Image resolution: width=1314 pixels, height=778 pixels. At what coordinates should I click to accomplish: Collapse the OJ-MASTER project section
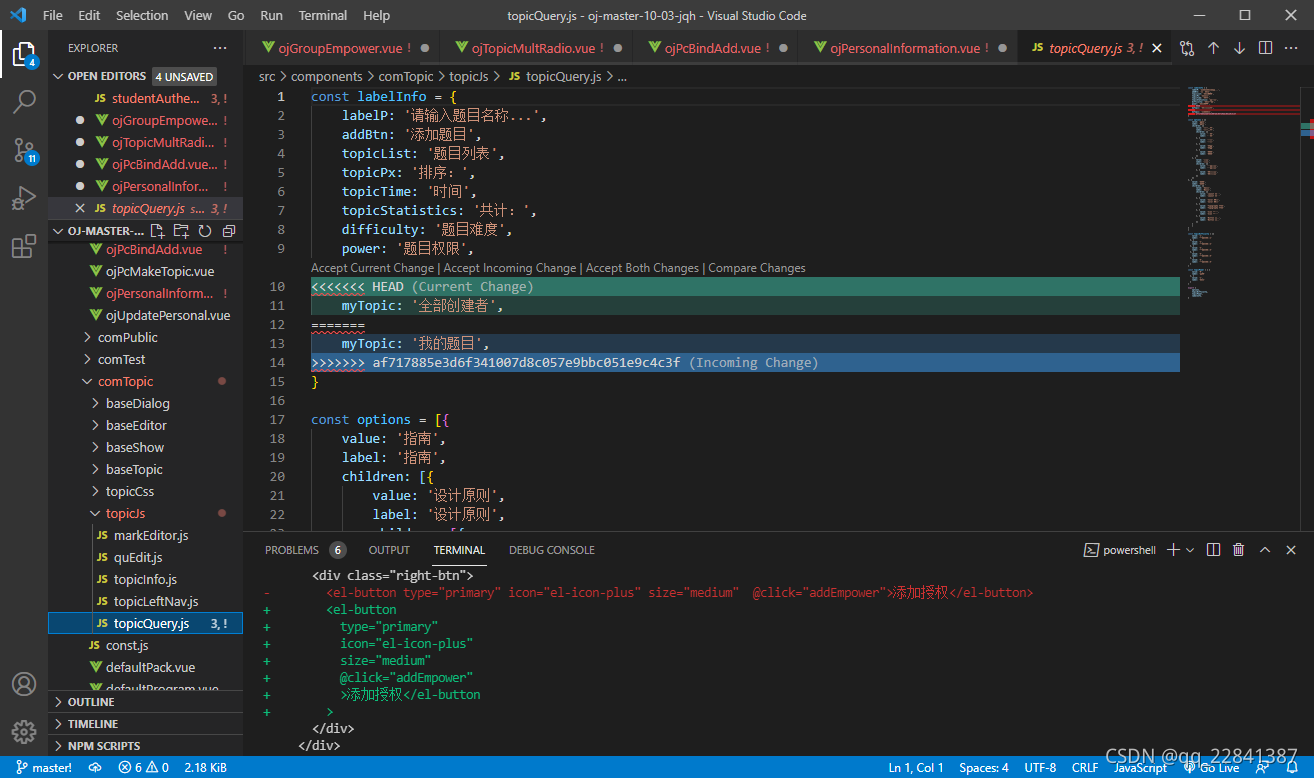57,231
